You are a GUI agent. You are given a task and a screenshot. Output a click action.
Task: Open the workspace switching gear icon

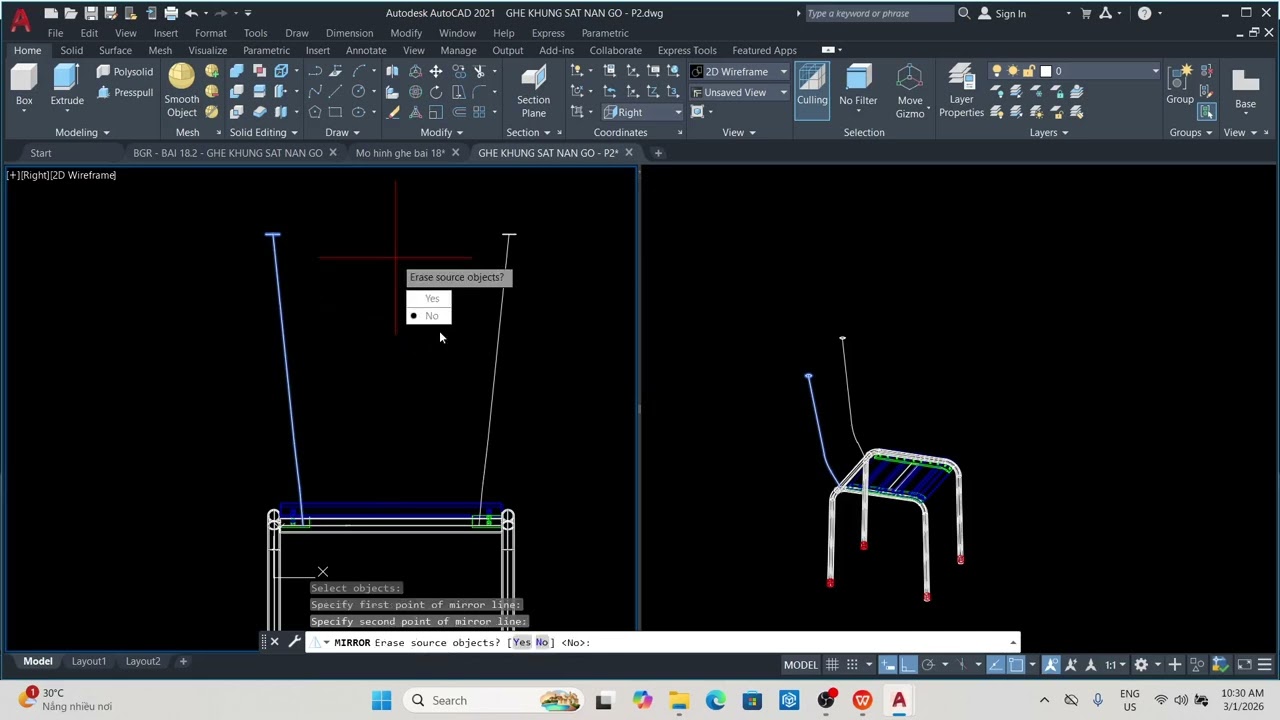pyautogui.click(x=1141, y=664)
